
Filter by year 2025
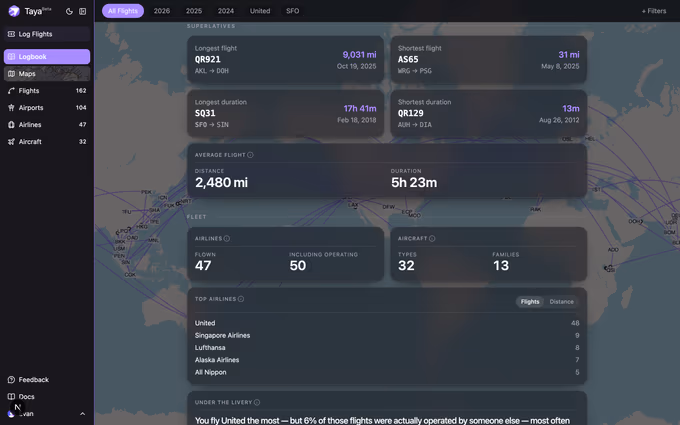[x=194, y=11]
